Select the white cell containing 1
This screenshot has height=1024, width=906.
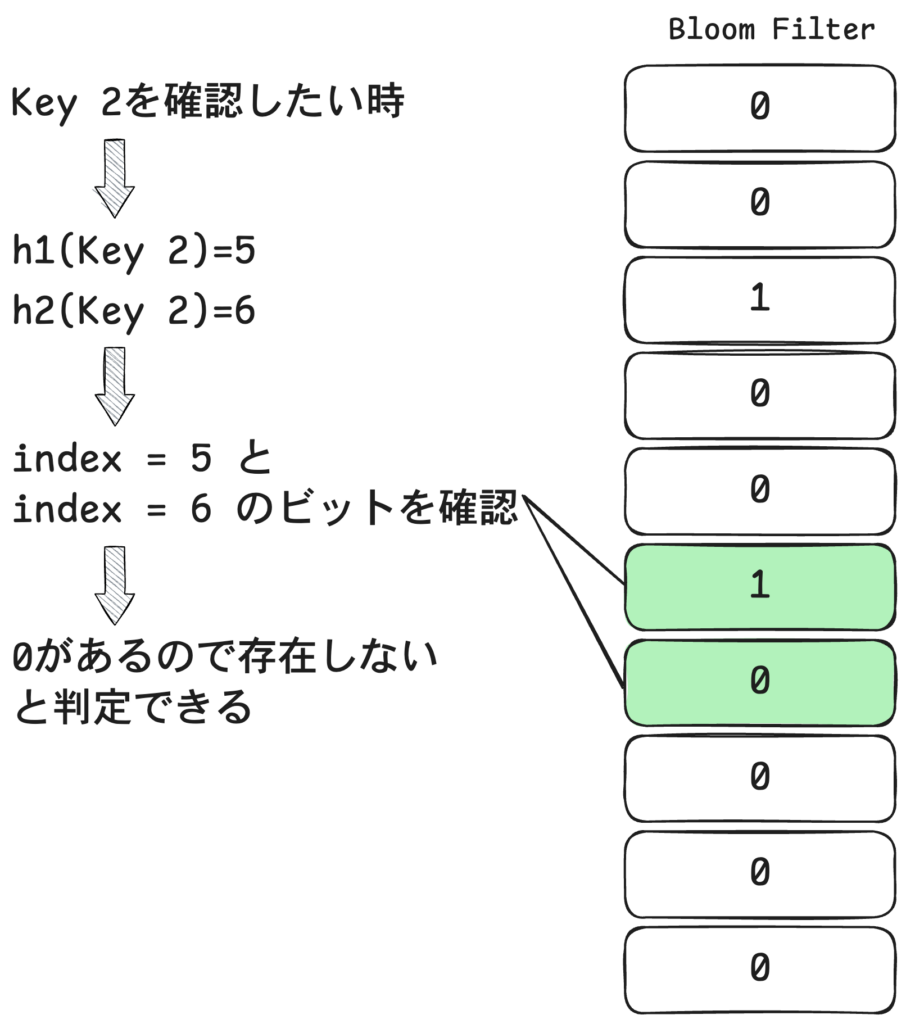click(759, 300)
